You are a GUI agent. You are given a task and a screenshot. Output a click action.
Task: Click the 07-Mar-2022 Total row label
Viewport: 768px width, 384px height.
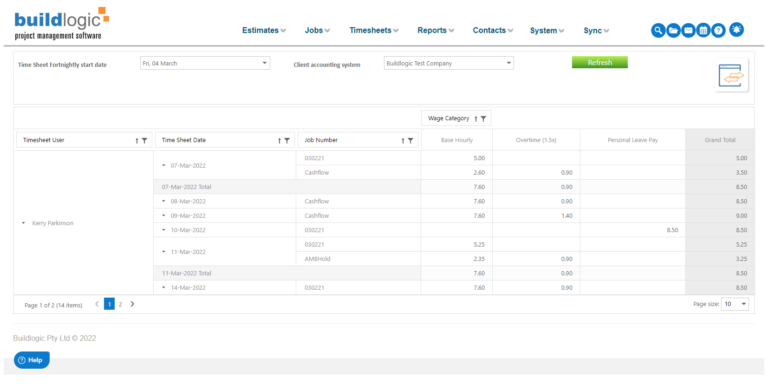(x=186, y=187)
